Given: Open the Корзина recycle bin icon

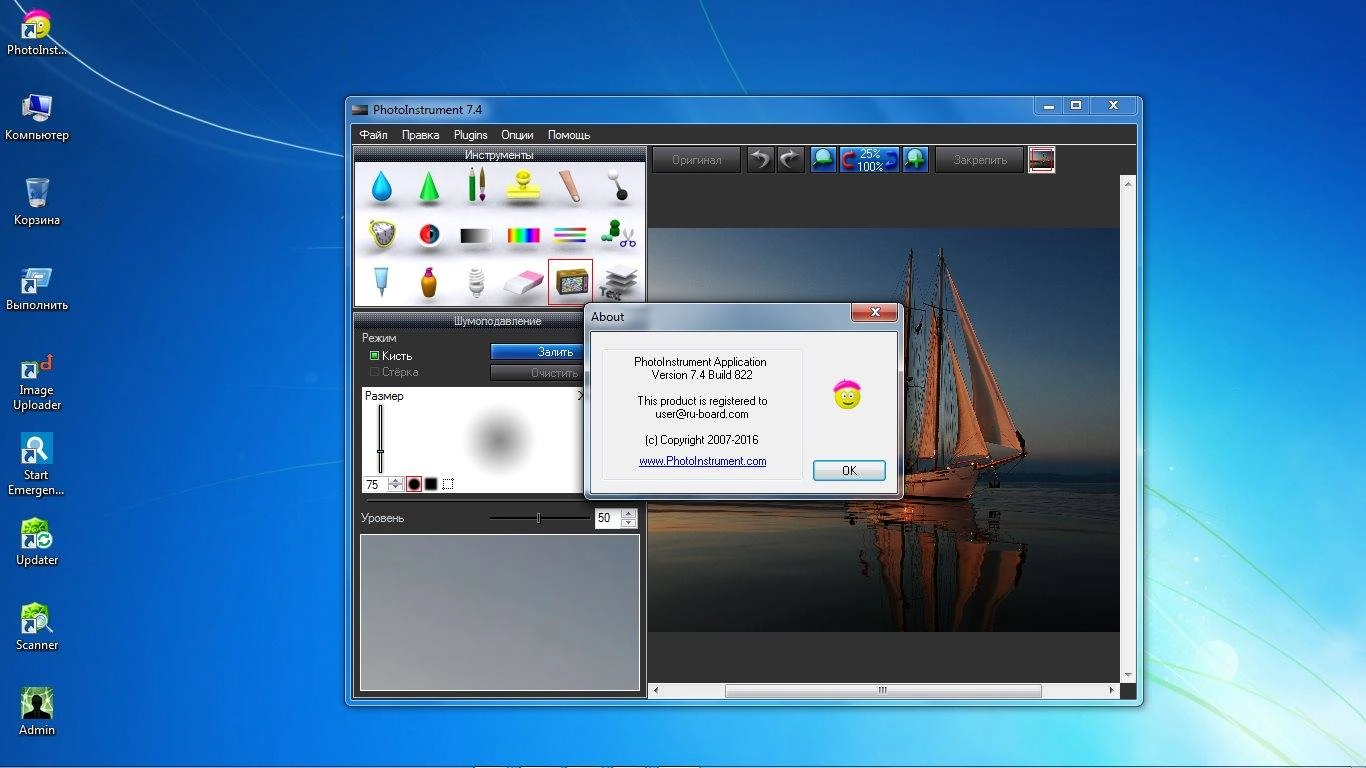Looking at the screenshot, I should pyautogui.click(x=37, y=202).
